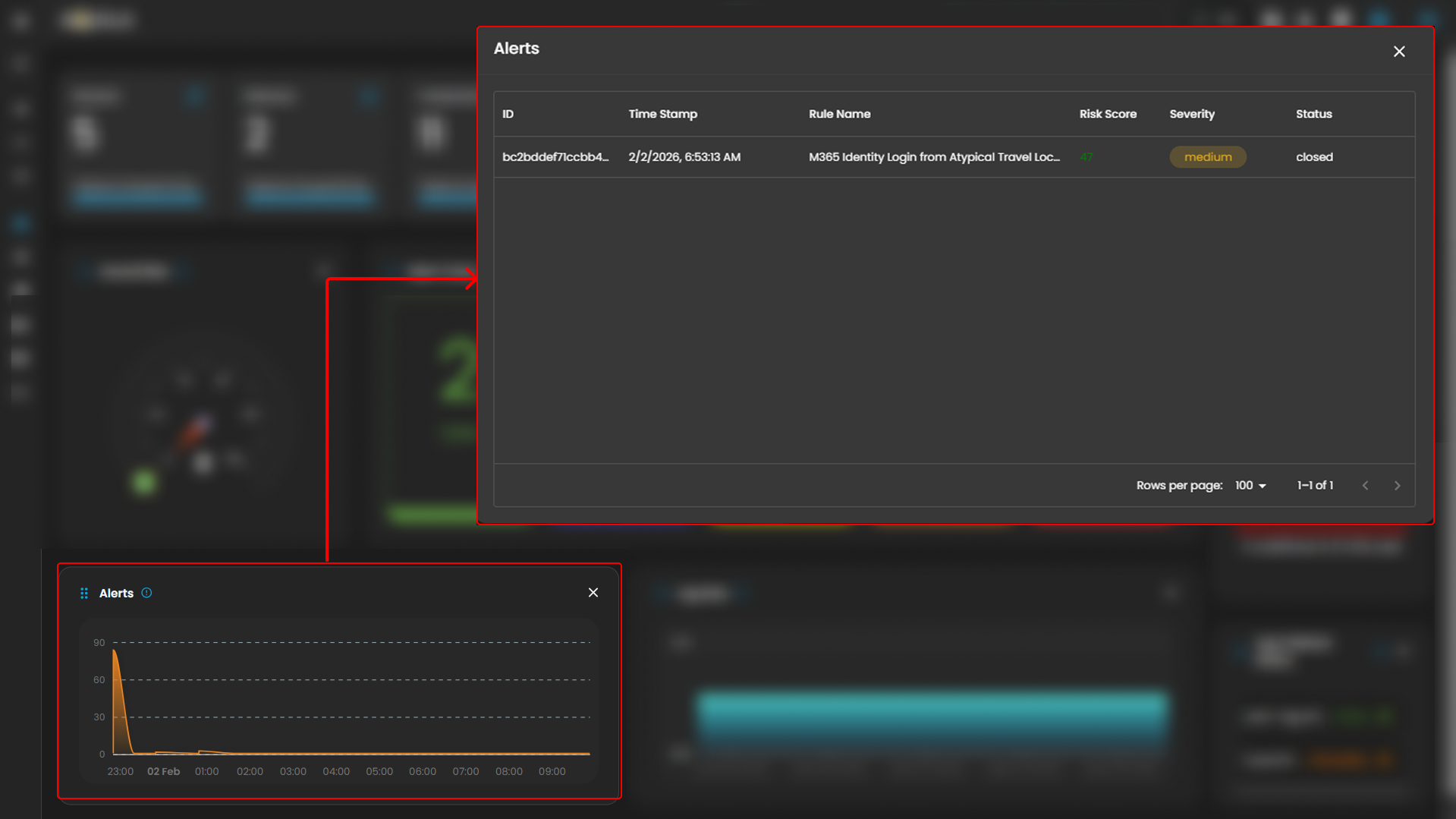The width and height of the screenshot is (1456, 819).
Task: Sort by Time Stamp column header
Action: (662, 114)
